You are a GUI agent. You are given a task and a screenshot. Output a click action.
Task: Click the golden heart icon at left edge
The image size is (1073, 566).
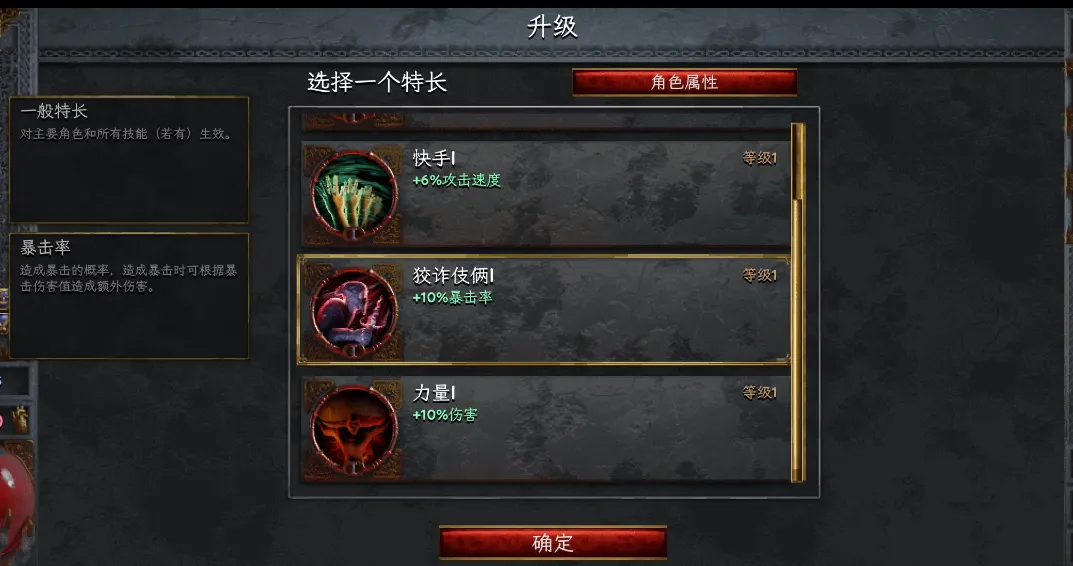coord(20,420)
